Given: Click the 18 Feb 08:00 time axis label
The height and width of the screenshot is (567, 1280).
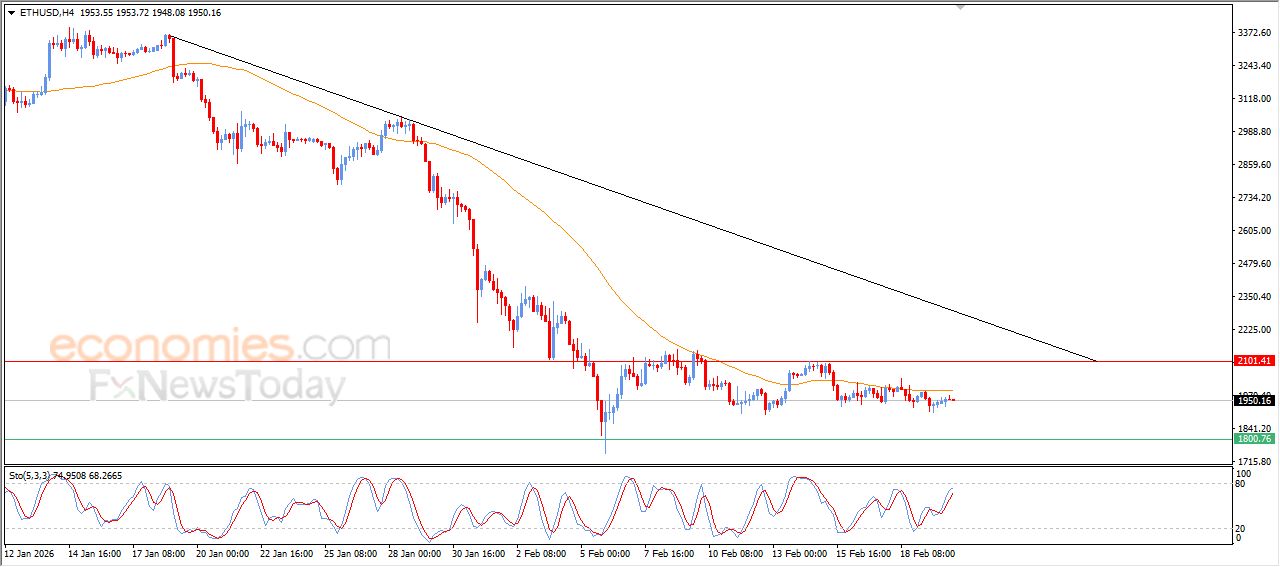Looking at the screenshot, I should (929, 552).
